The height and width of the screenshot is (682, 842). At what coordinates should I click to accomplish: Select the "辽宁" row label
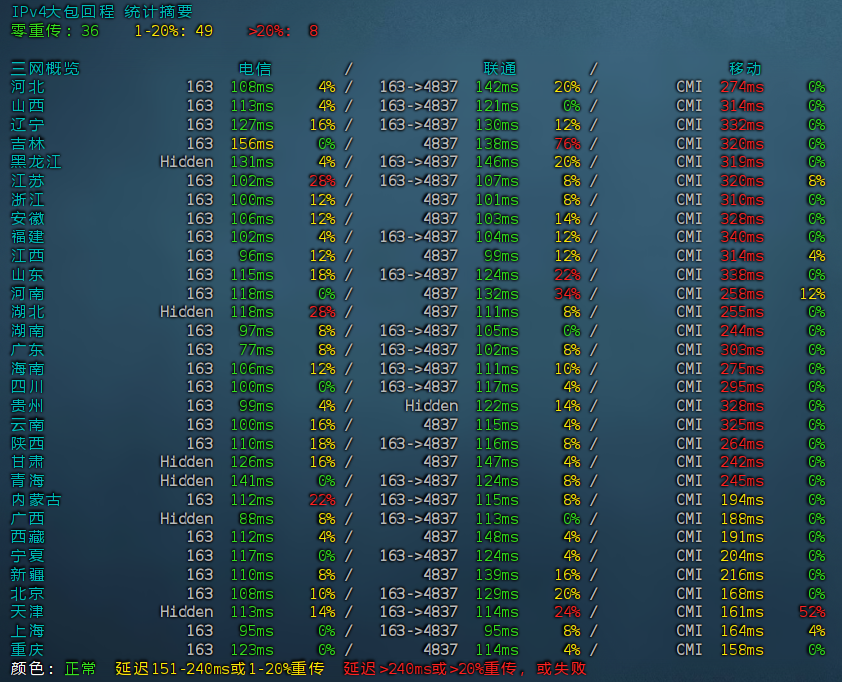click(x=28, y=125)
